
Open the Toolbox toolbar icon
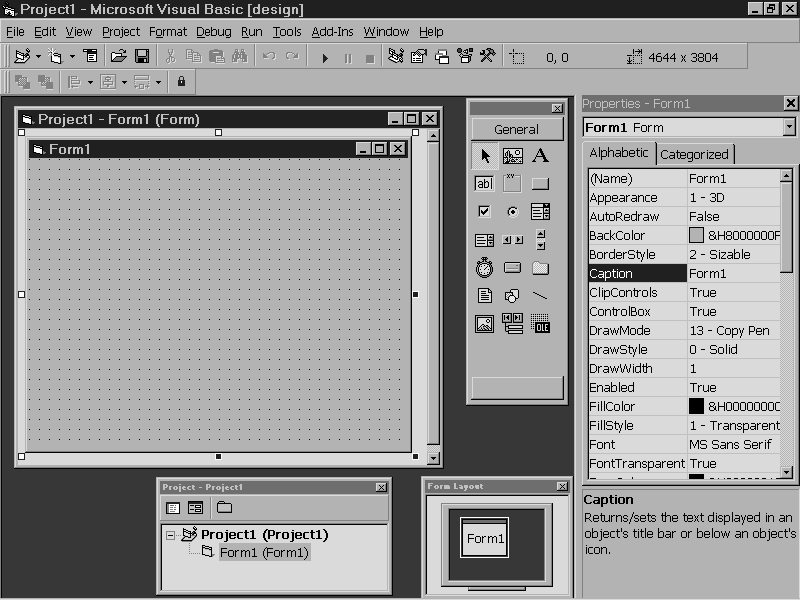coord(488,56)
